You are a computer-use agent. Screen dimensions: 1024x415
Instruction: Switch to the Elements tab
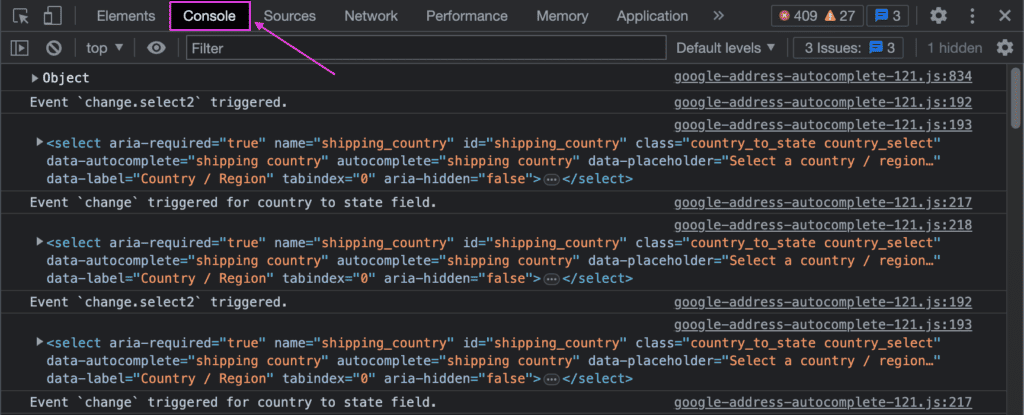pos(126,16)
